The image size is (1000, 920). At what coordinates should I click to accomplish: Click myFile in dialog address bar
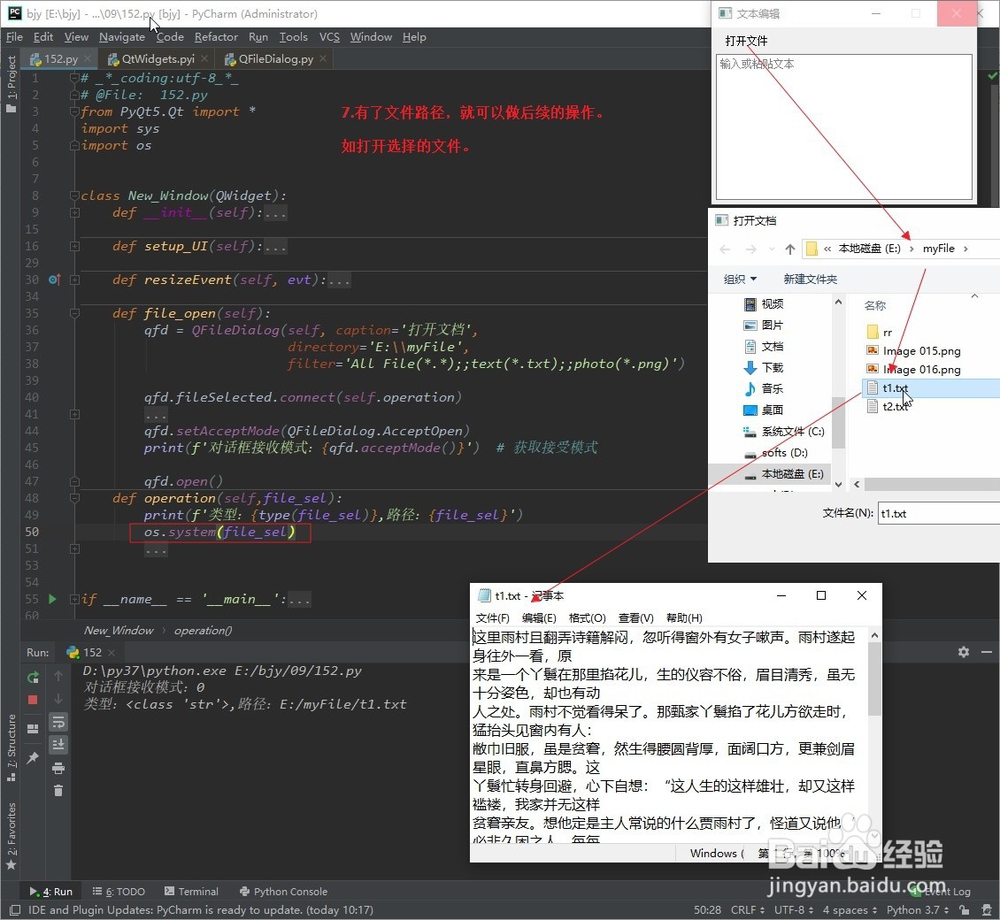point(938,249)
